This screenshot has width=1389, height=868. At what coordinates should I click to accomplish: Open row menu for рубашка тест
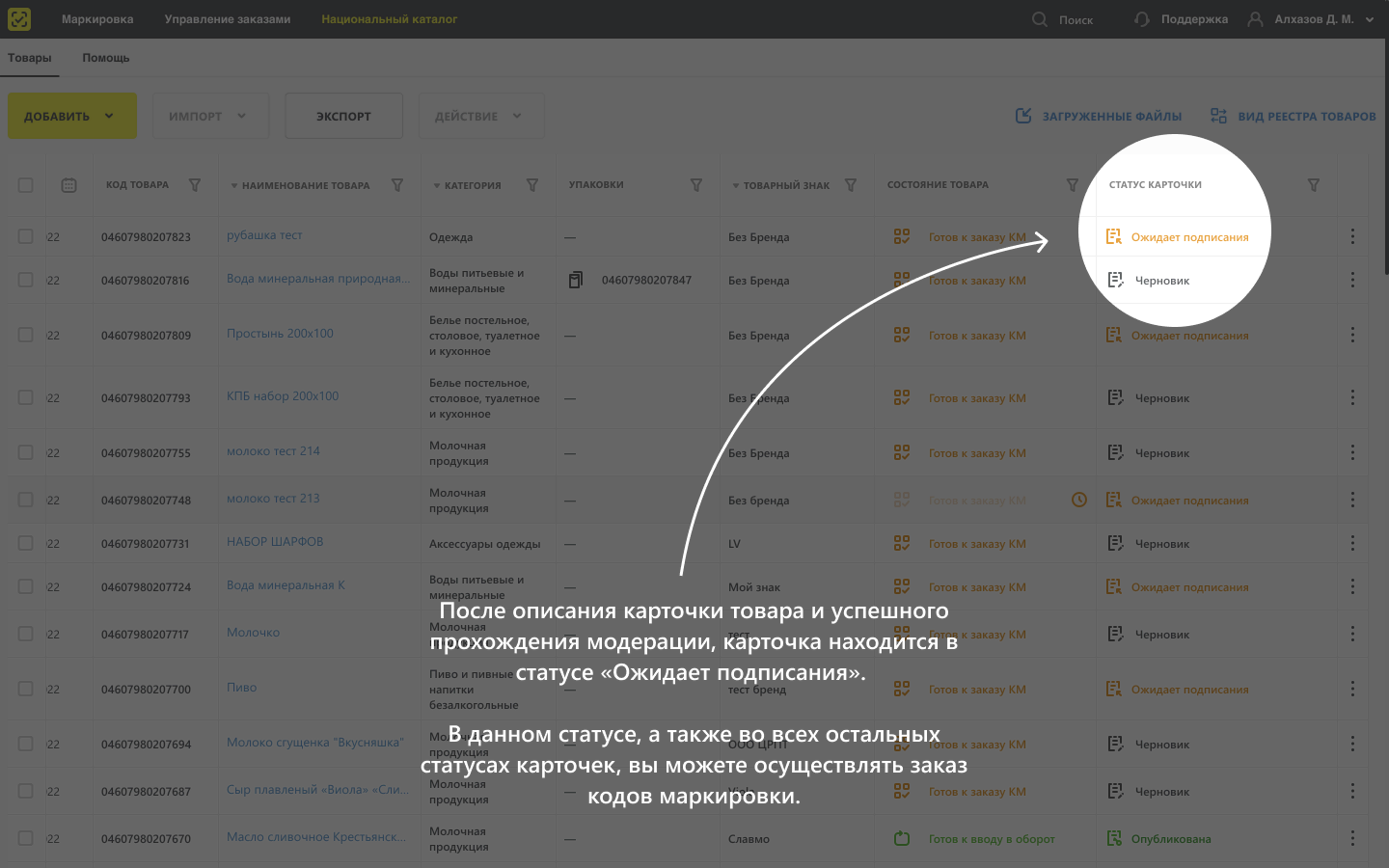(1352, 236)
